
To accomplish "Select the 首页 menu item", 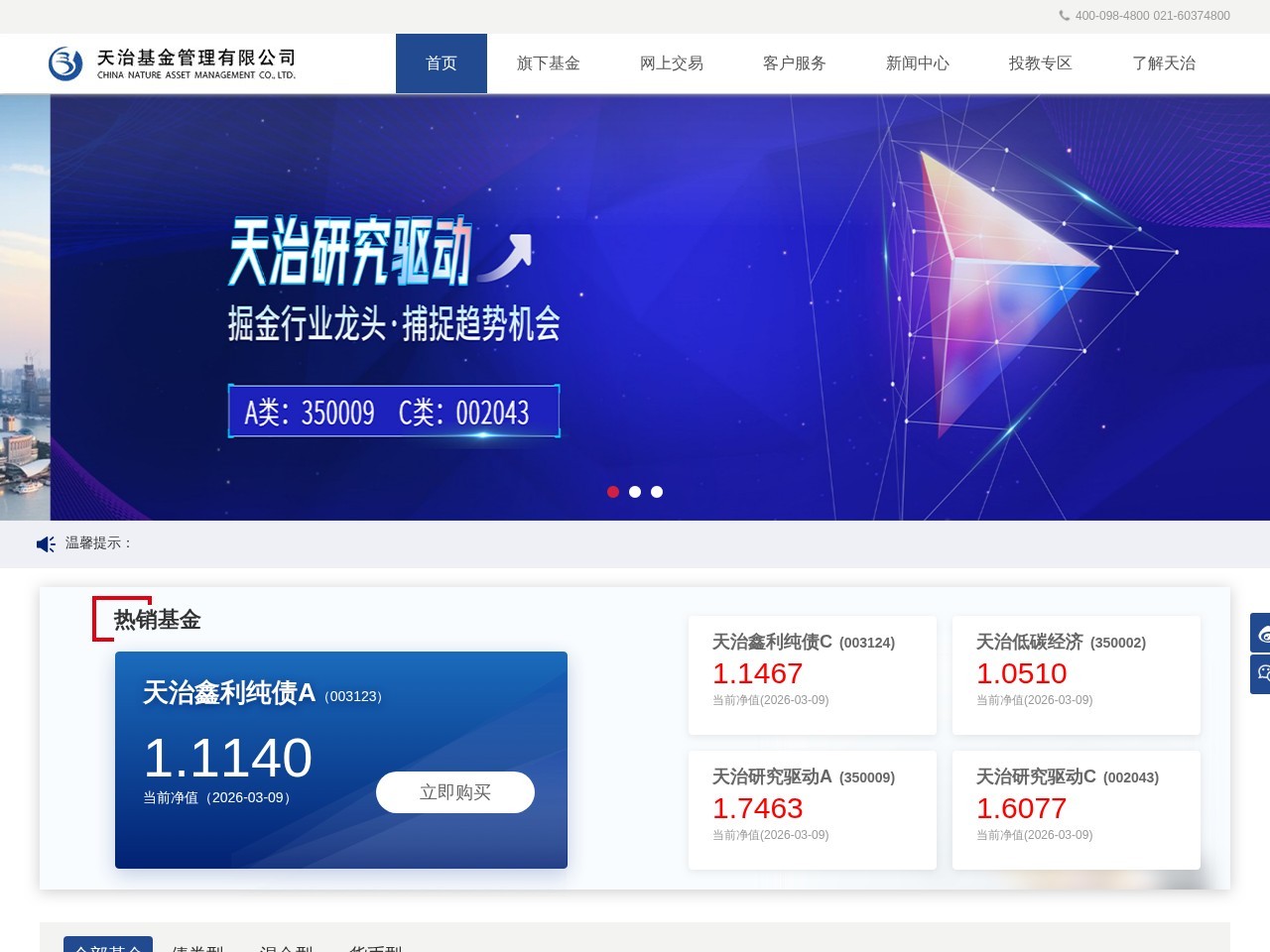I will pyautogui.click(x=442, y=62).
